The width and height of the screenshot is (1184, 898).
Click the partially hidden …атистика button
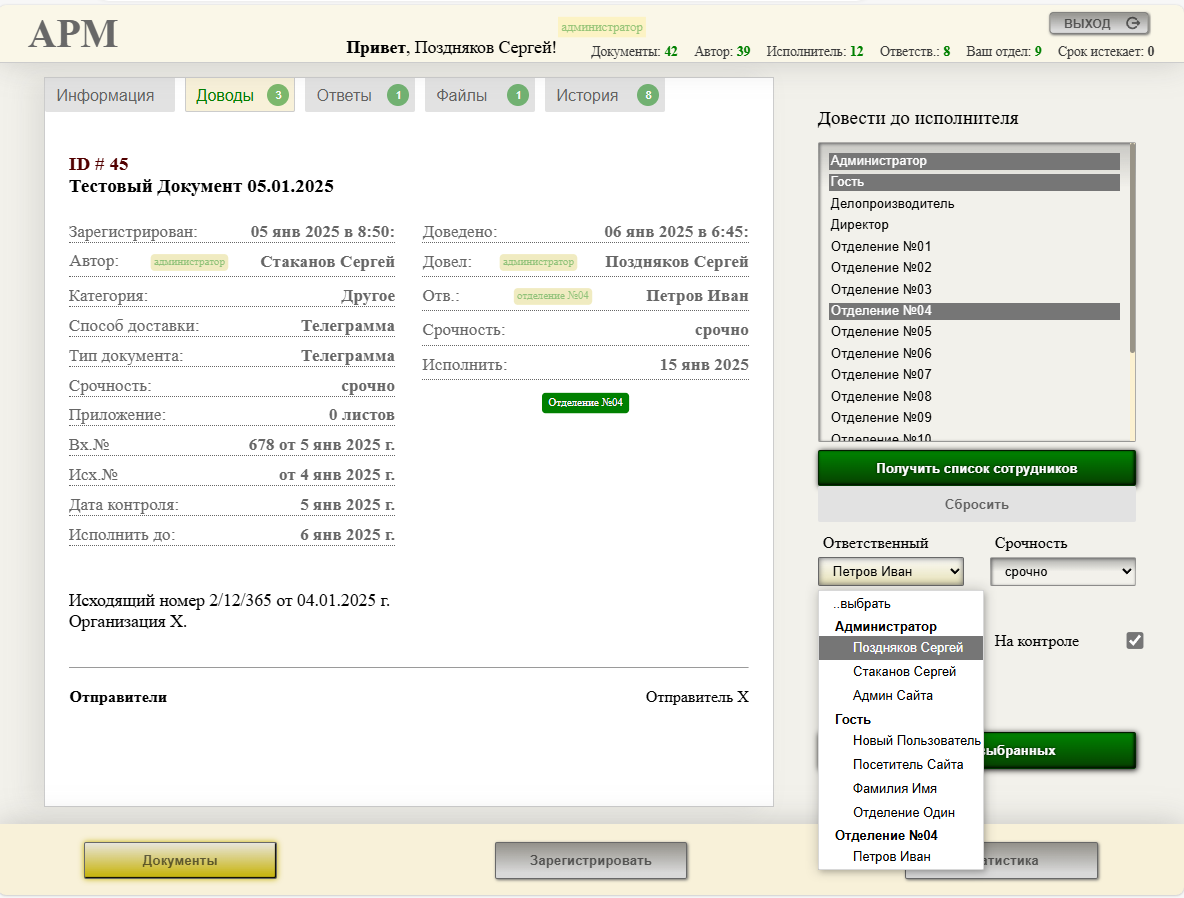coord(1041,860)
